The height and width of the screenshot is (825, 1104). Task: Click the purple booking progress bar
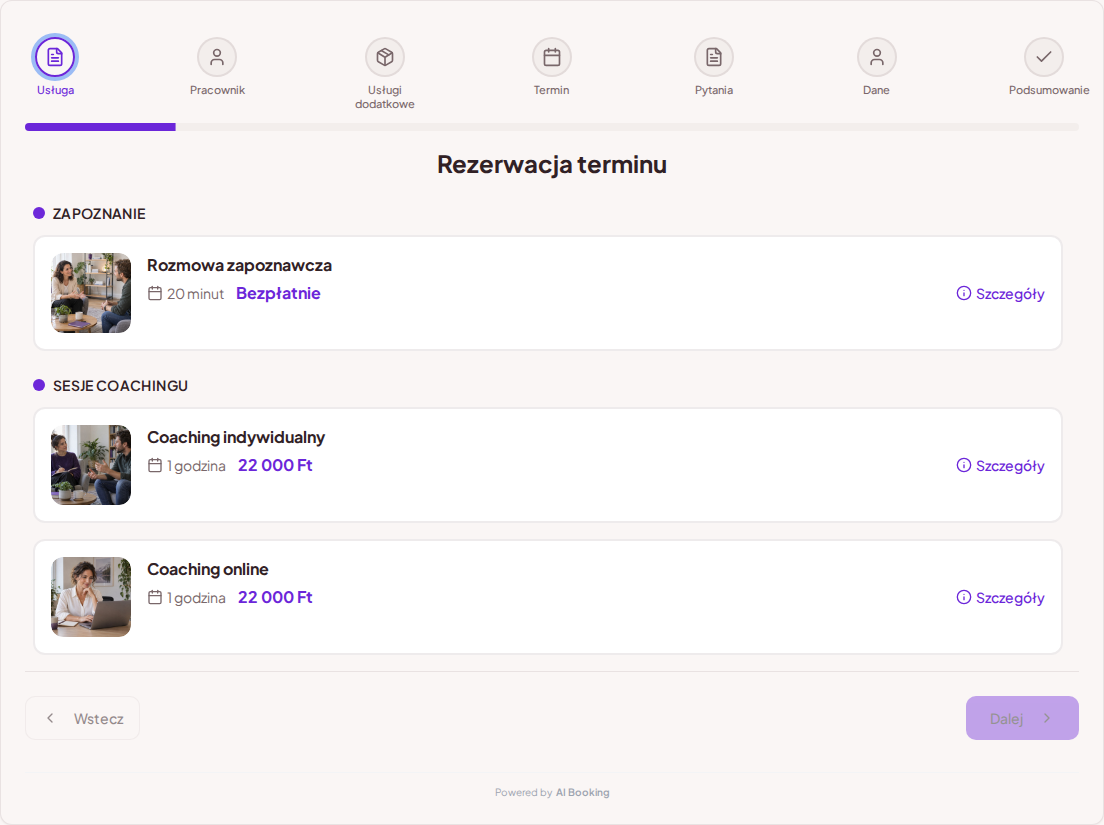pos(100,127)
